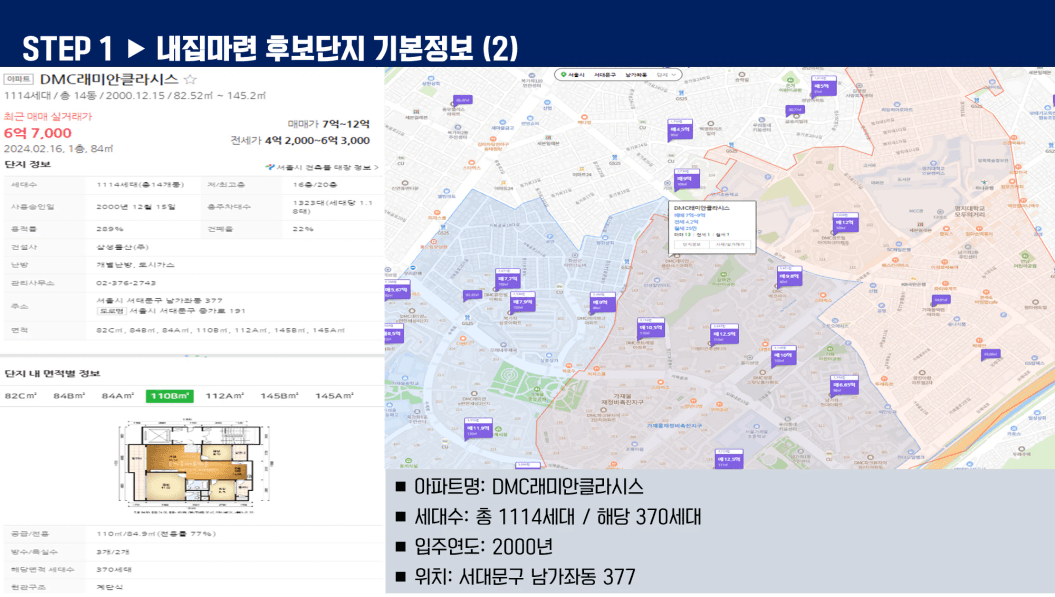Click 시세/실거래가 button in the map popup
Viewport: 1055px width, 597px height.
[x=730, y=244]
